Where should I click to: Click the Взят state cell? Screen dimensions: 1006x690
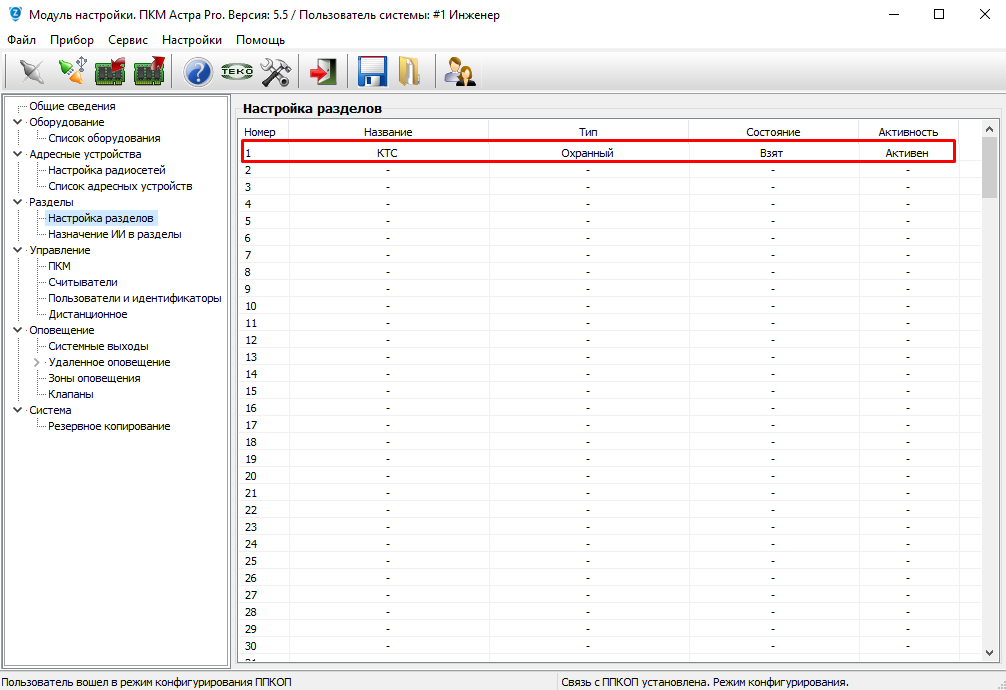[x=772, y=153]
